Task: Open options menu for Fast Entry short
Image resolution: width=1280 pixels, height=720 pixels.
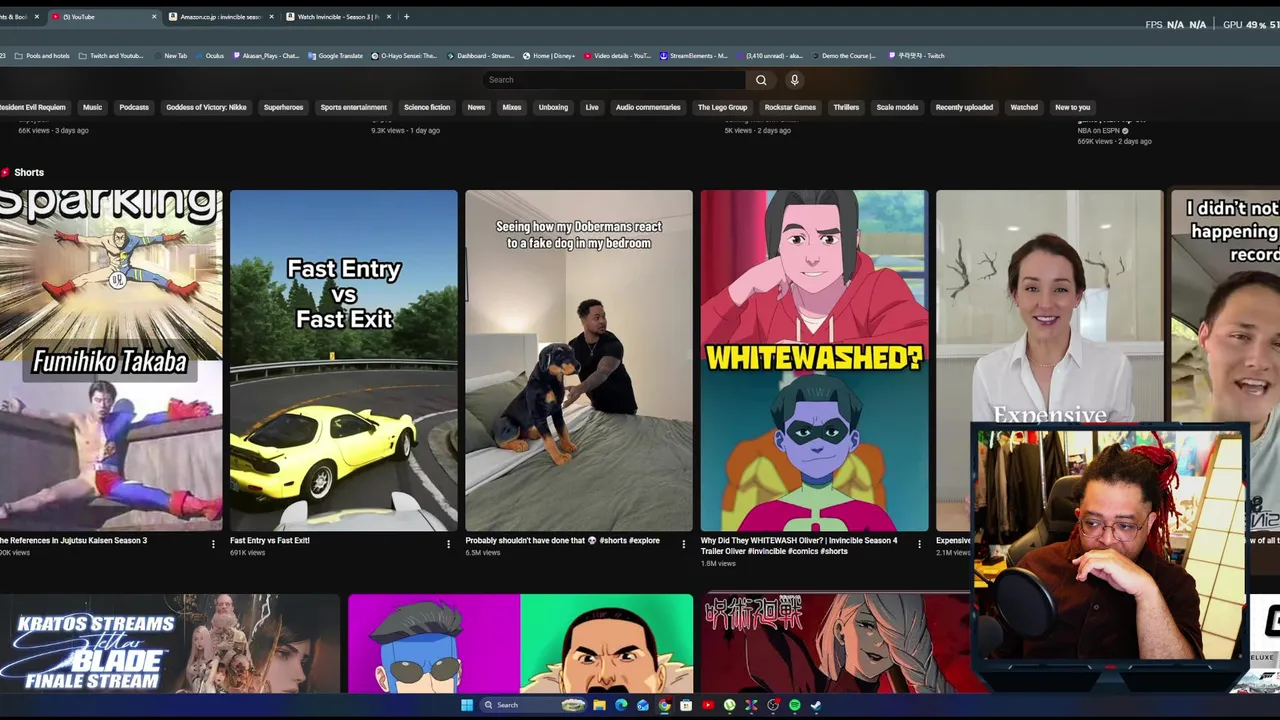Action: coord(448,544)
